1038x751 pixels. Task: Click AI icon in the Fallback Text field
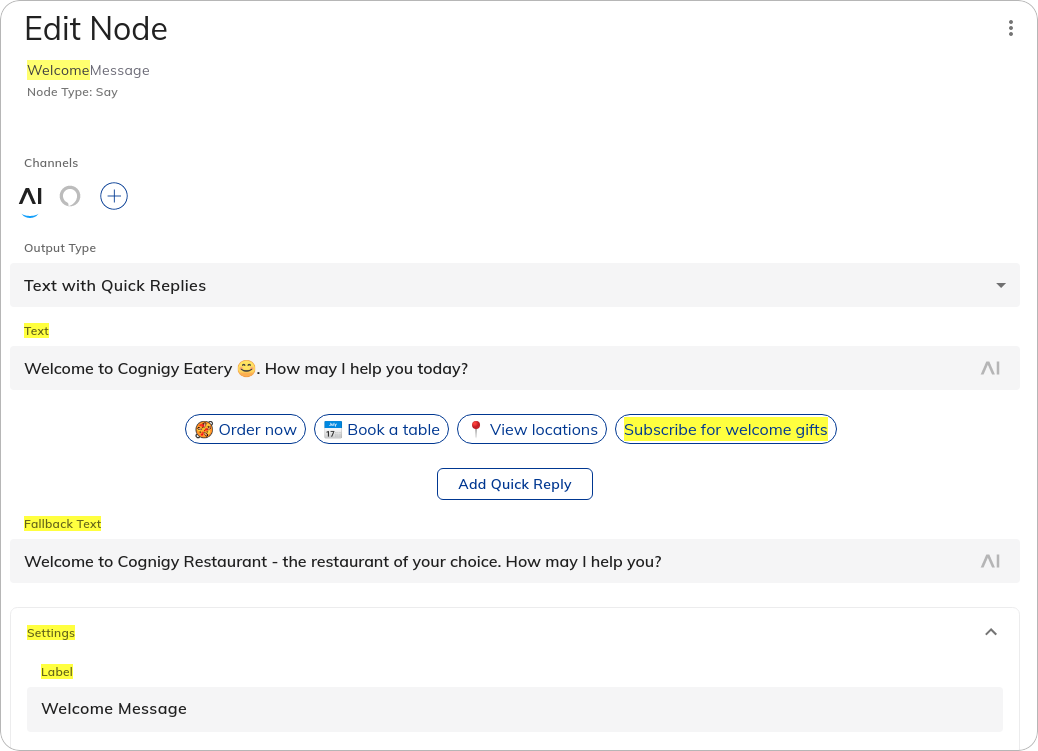990,561
